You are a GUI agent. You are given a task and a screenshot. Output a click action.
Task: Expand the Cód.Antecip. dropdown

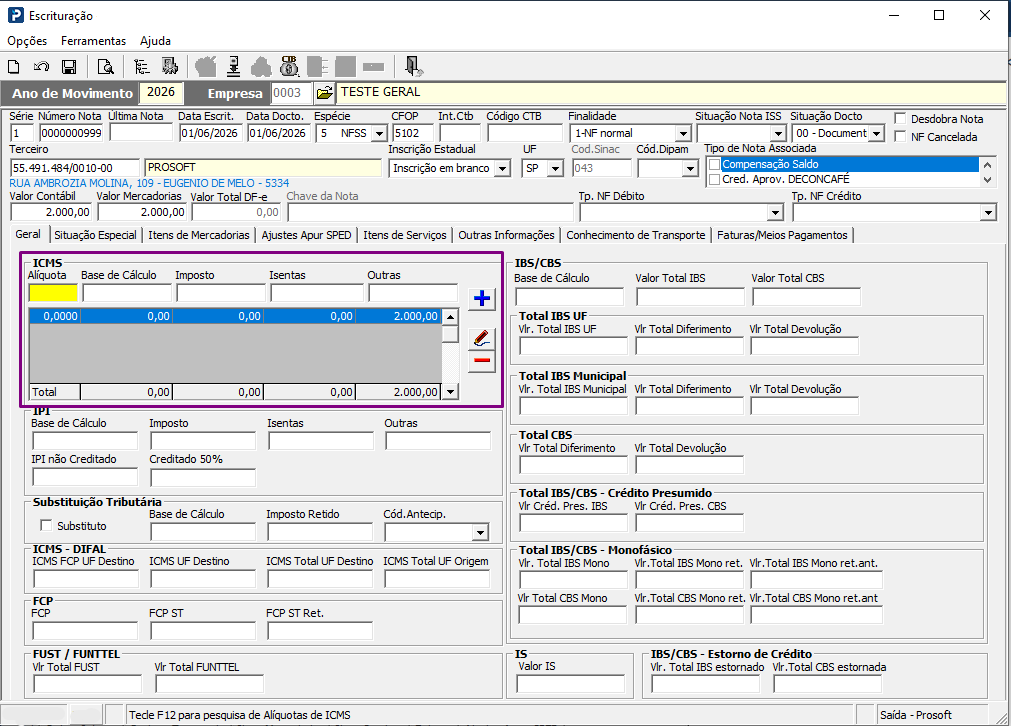tap(480, 533)
